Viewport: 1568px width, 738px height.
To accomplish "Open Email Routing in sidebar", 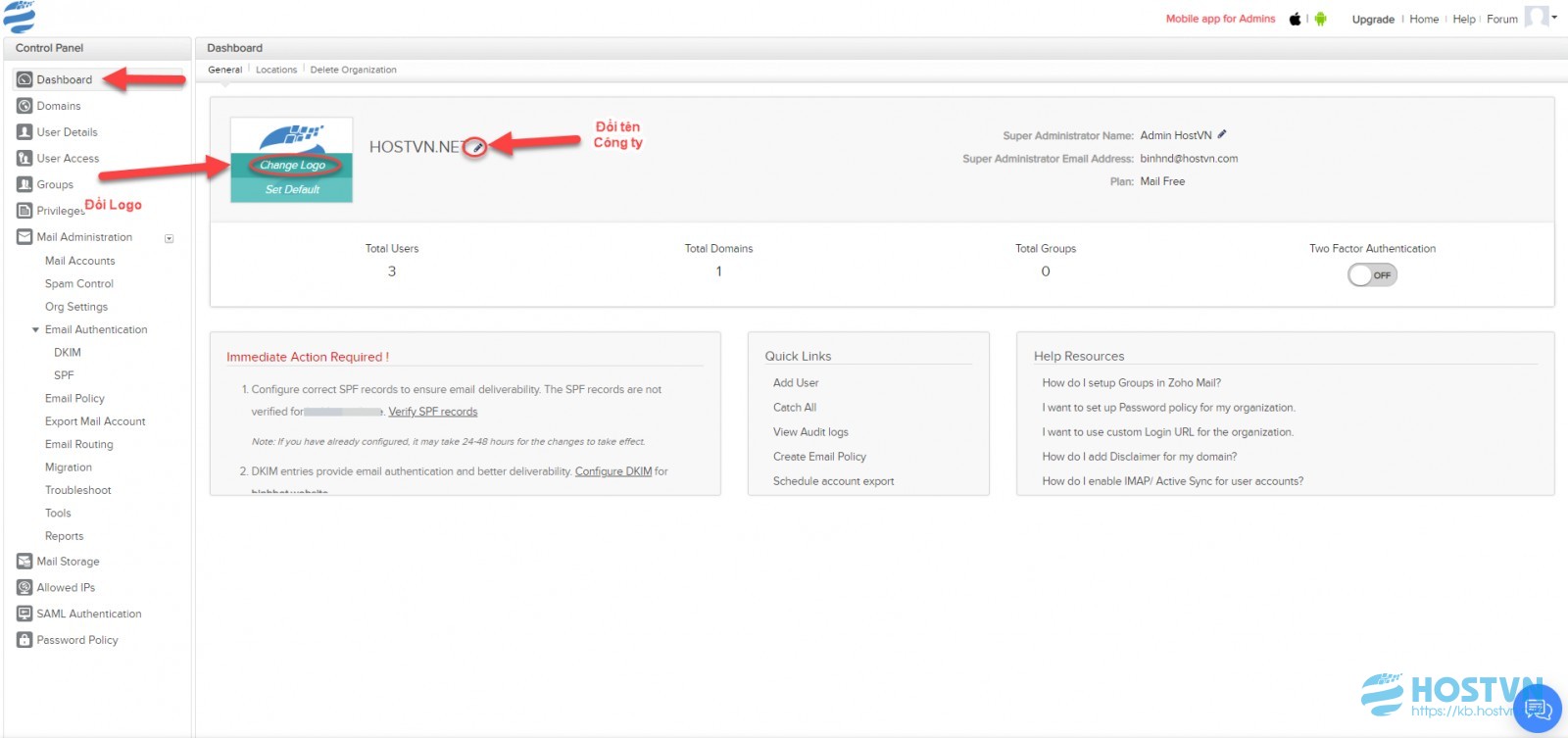I will pyautogui.click(x=79, y=445).
